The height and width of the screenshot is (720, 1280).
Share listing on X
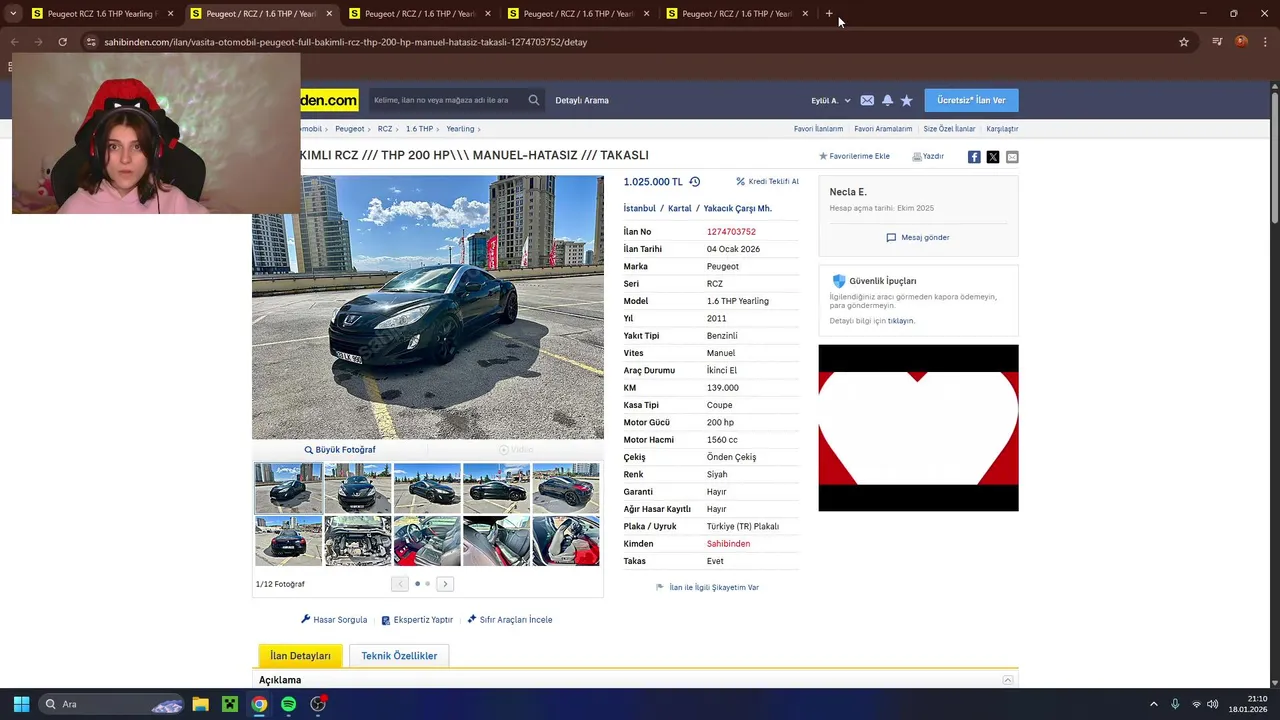tap(993, 157)
